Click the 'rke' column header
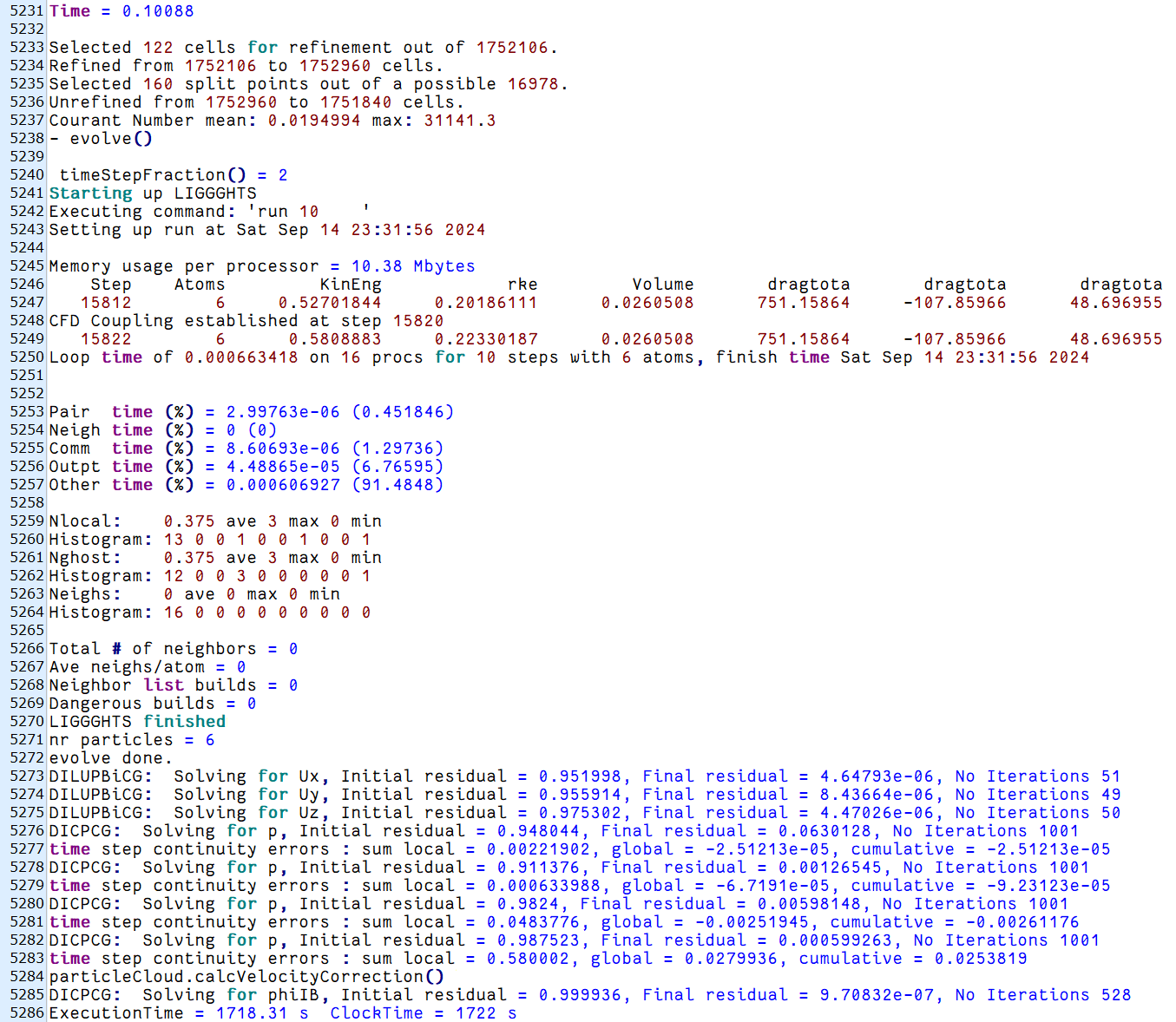Viewport: 1176px width, 1022px height. pyautogui.click(x=522, y=285)
